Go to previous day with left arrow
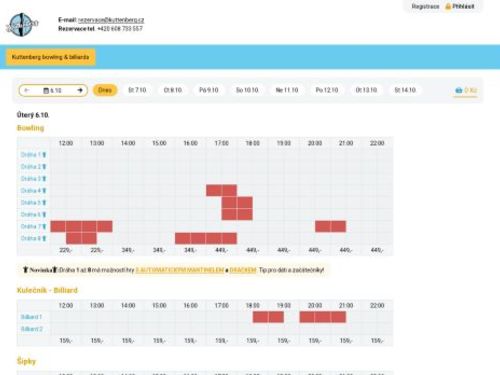 pyautogui.click(x=27, y=90)
